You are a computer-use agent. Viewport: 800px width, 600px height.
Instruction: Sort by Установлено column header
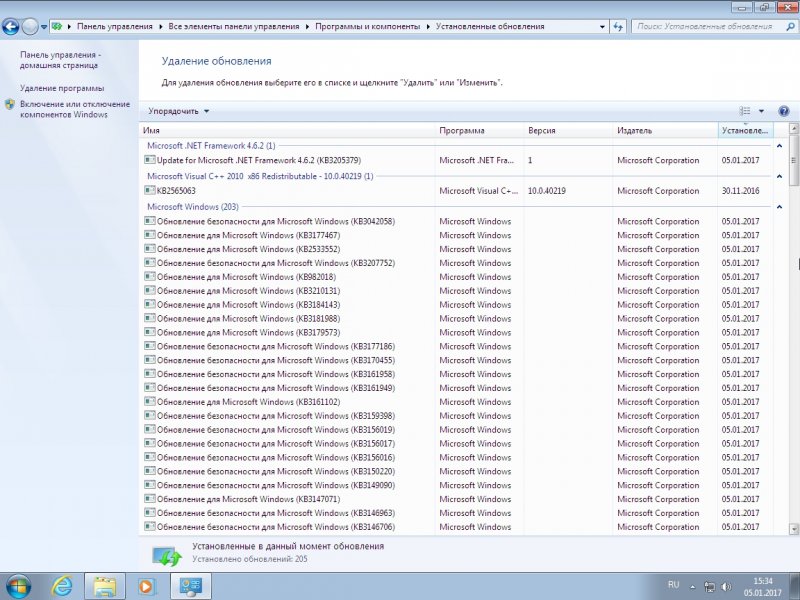coord(745,131)
